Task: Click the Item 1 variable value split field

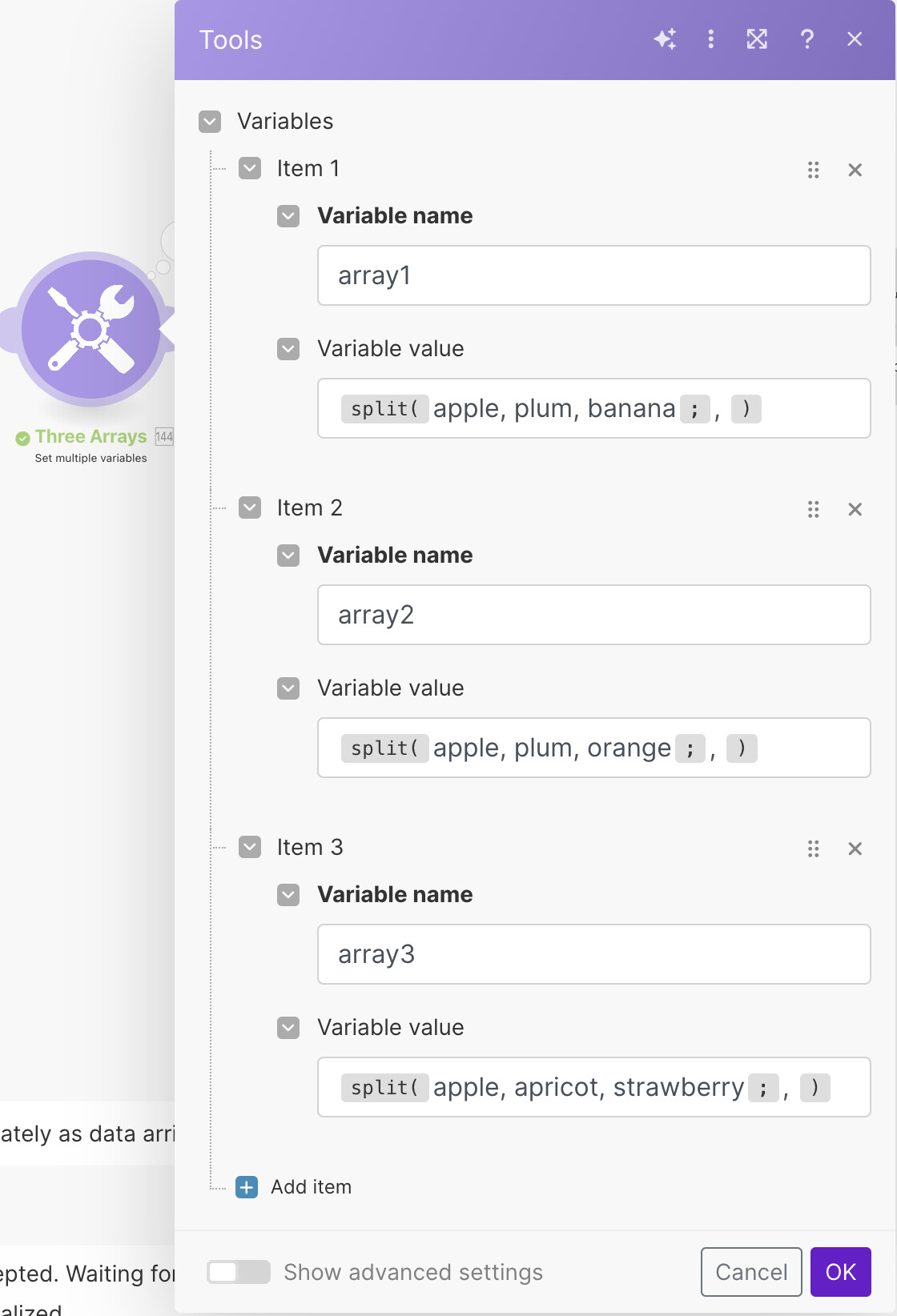Action: (593, 408)
